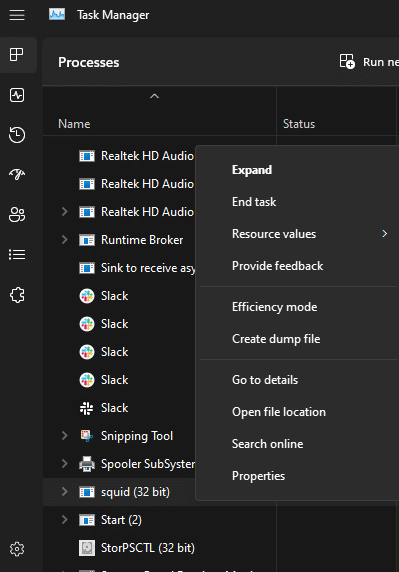This screenshot has width=399, height=572.
Task: Select the Runtime Broker row text
Action: pos(142,240)
